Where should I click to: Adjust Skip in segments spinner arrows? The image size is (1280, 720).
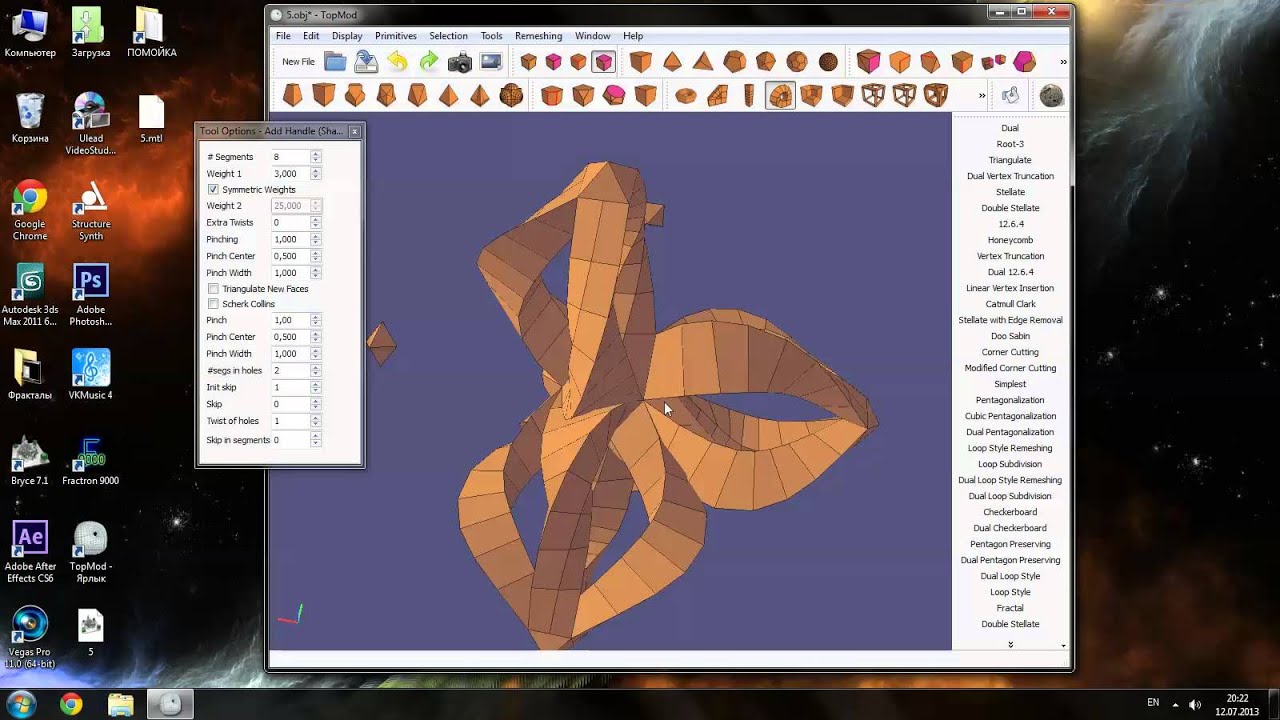point(316,440)
